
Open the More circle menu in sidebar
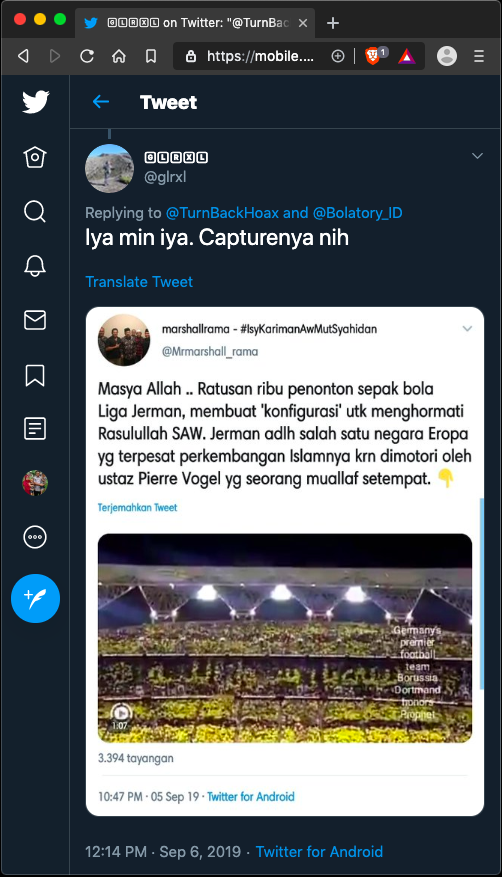(35, 537)
